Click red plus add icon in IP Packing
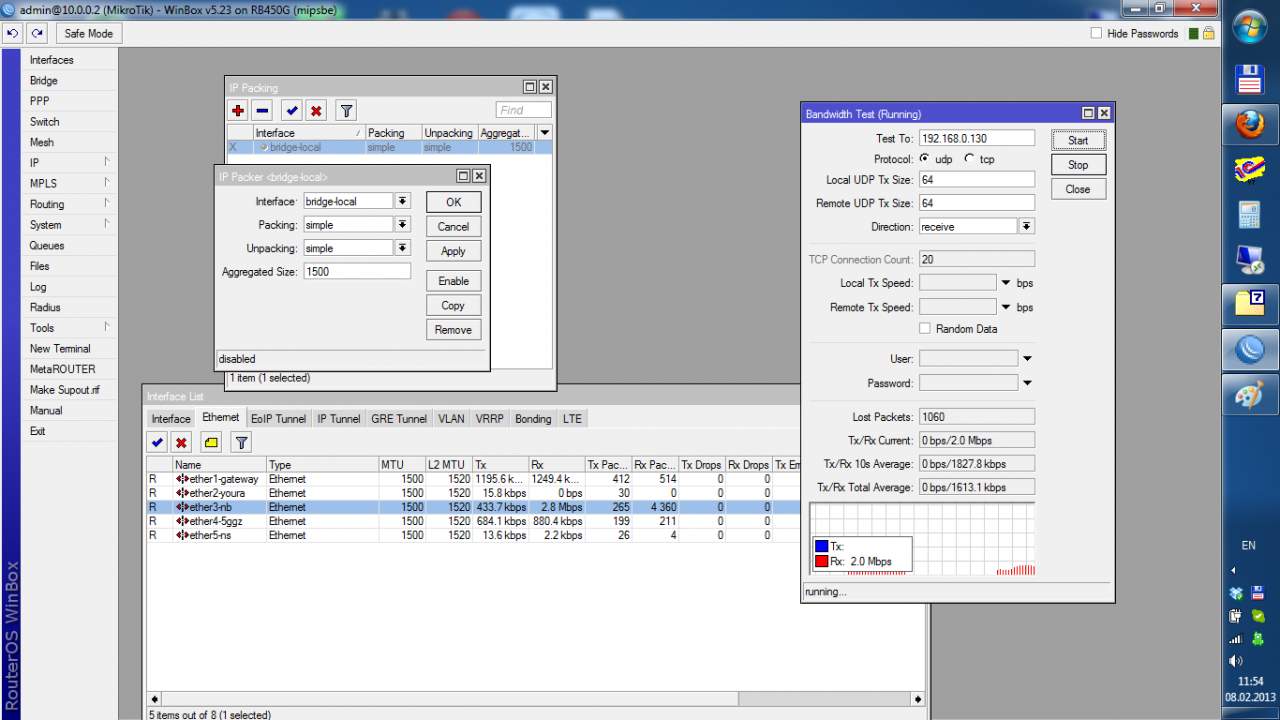This screenshot has height=720, width=1280. click(x=238, y=111)
